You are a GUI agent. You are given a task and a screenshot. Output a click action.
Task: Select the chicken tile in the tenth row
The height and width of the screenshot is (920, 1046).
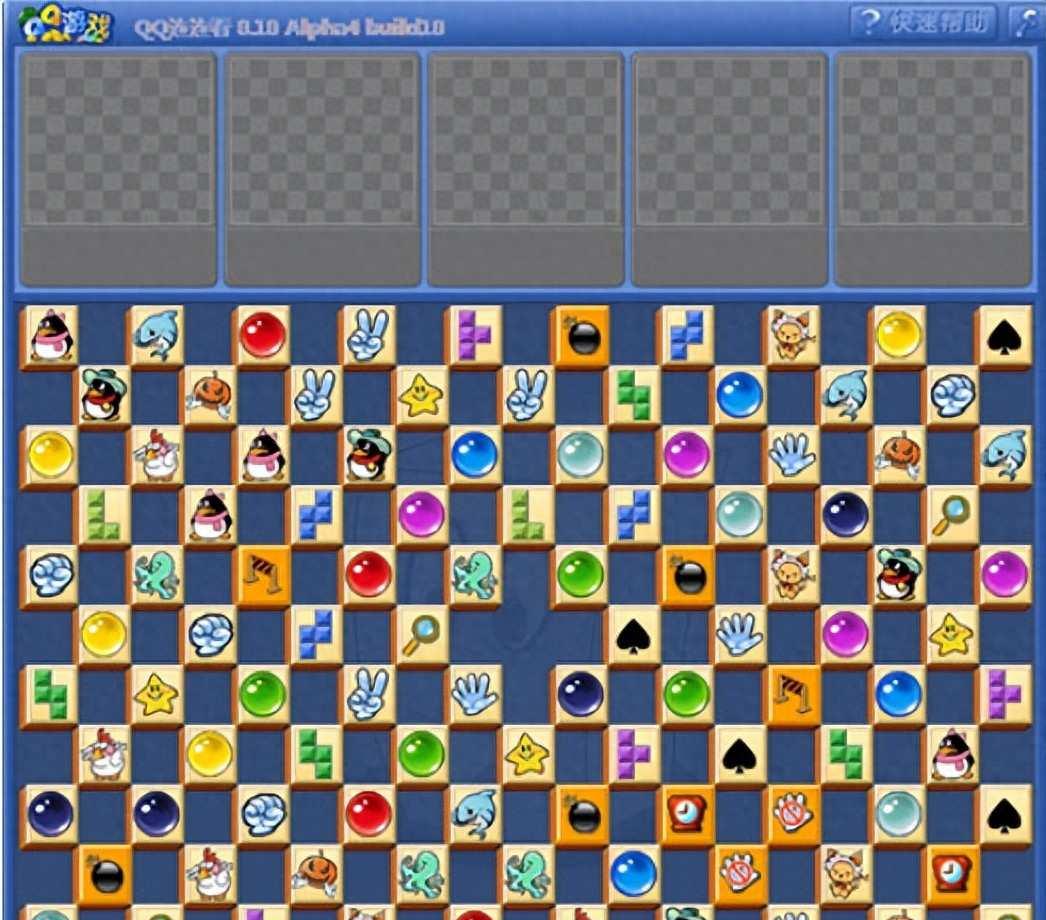point(210,875)
